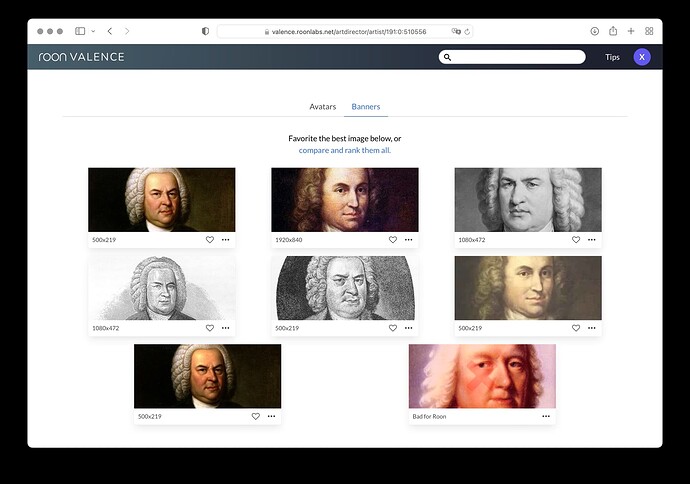This screenshot has height=484, width=690.
Task: Go forward with the browser forward arrow
Action: point(127,31)
